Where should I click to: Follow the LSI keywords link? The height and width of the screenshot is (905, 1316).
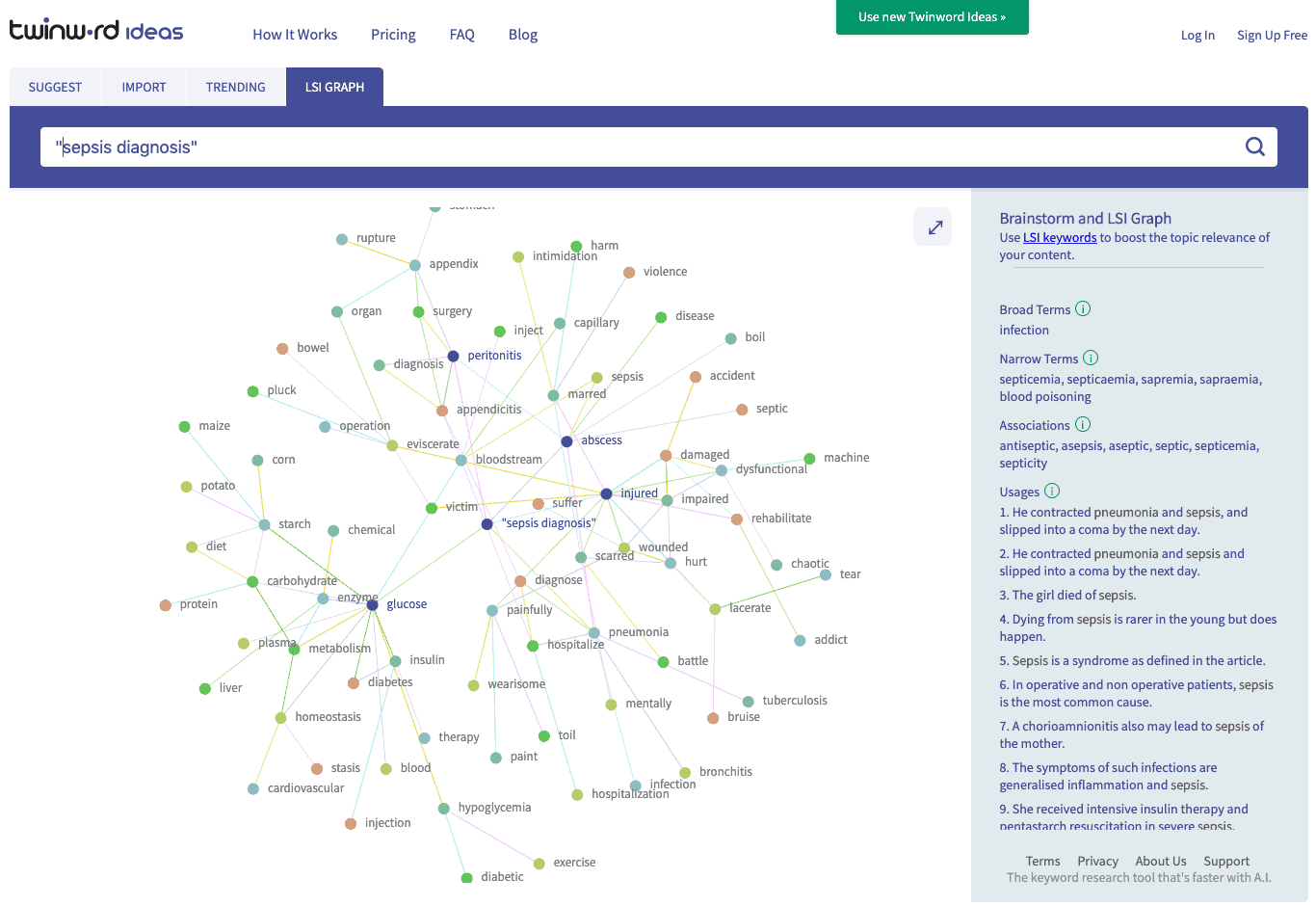tap(1060, 238)
